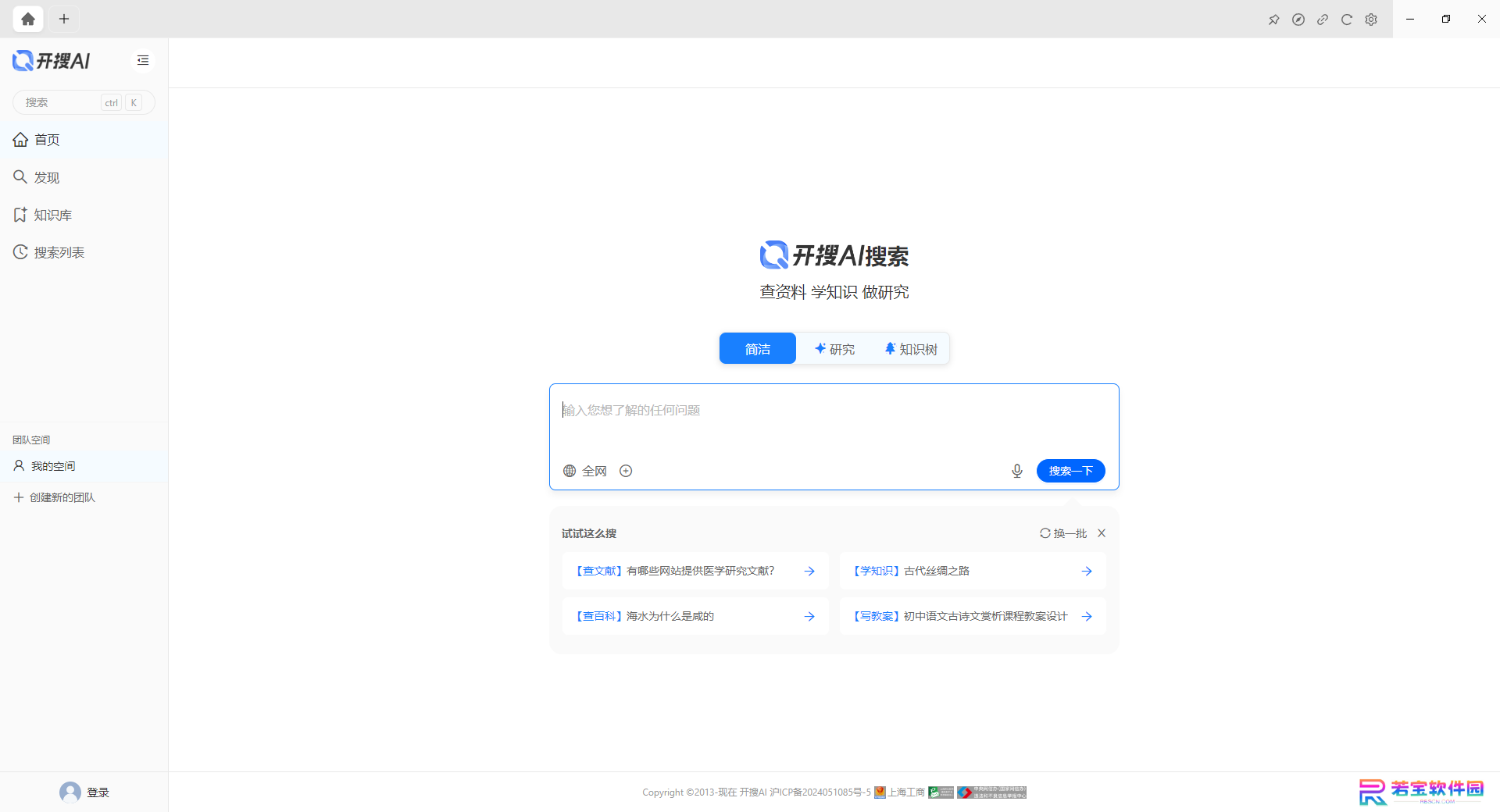Open suggestion 古代丝绸之路
This screenshot has width=1500, height=812.
click(x=973, y=571)
